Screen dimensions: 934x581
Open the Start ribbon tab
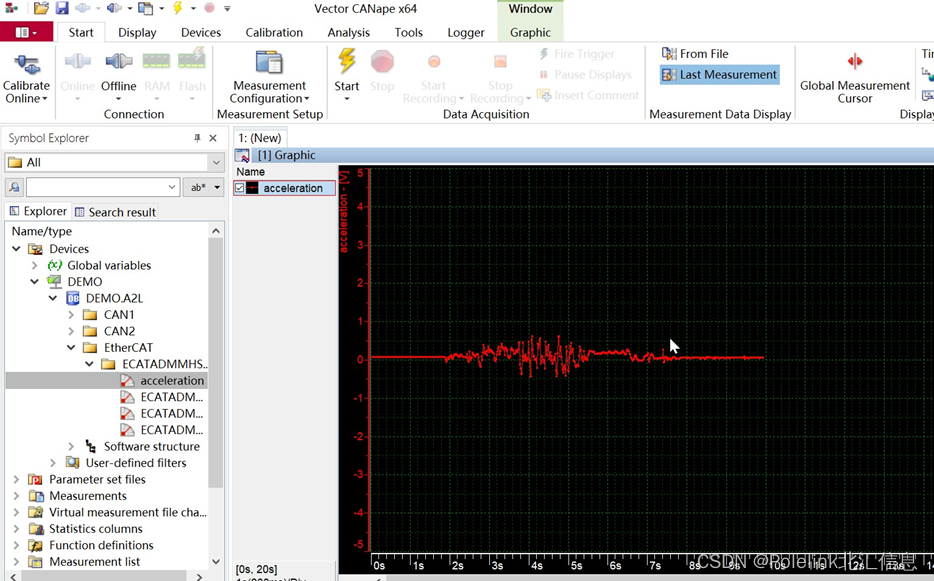80,32
